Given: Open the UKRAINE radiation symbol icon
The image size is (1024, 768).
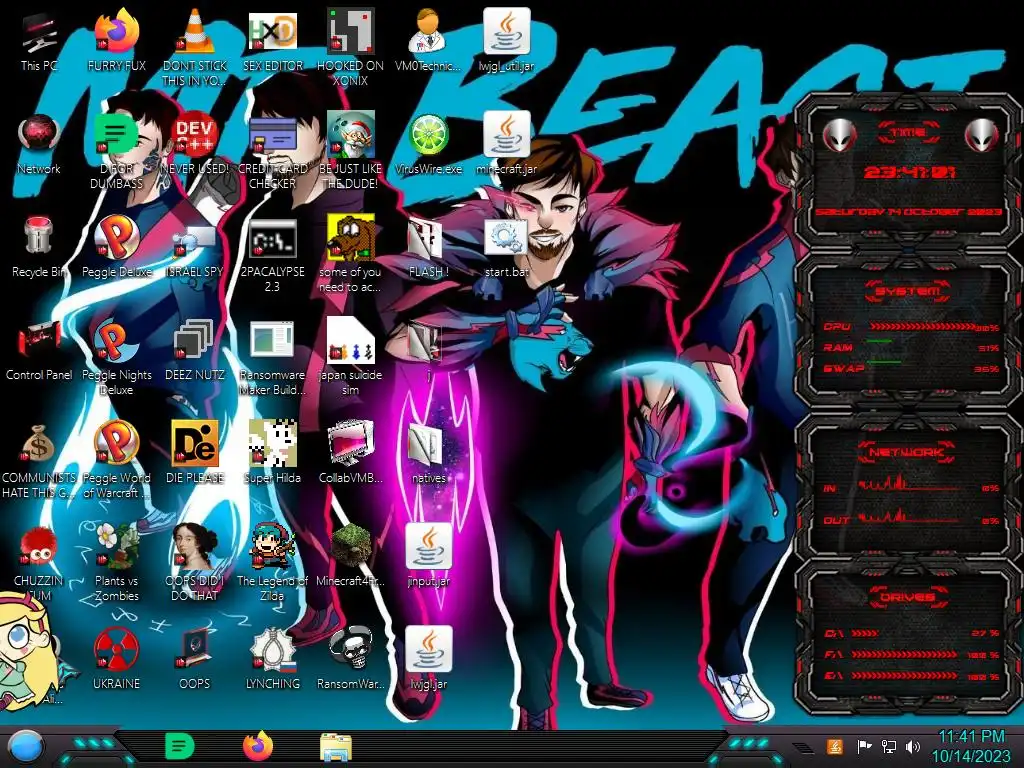Looking at the screenshot, I should pos(117,649).
